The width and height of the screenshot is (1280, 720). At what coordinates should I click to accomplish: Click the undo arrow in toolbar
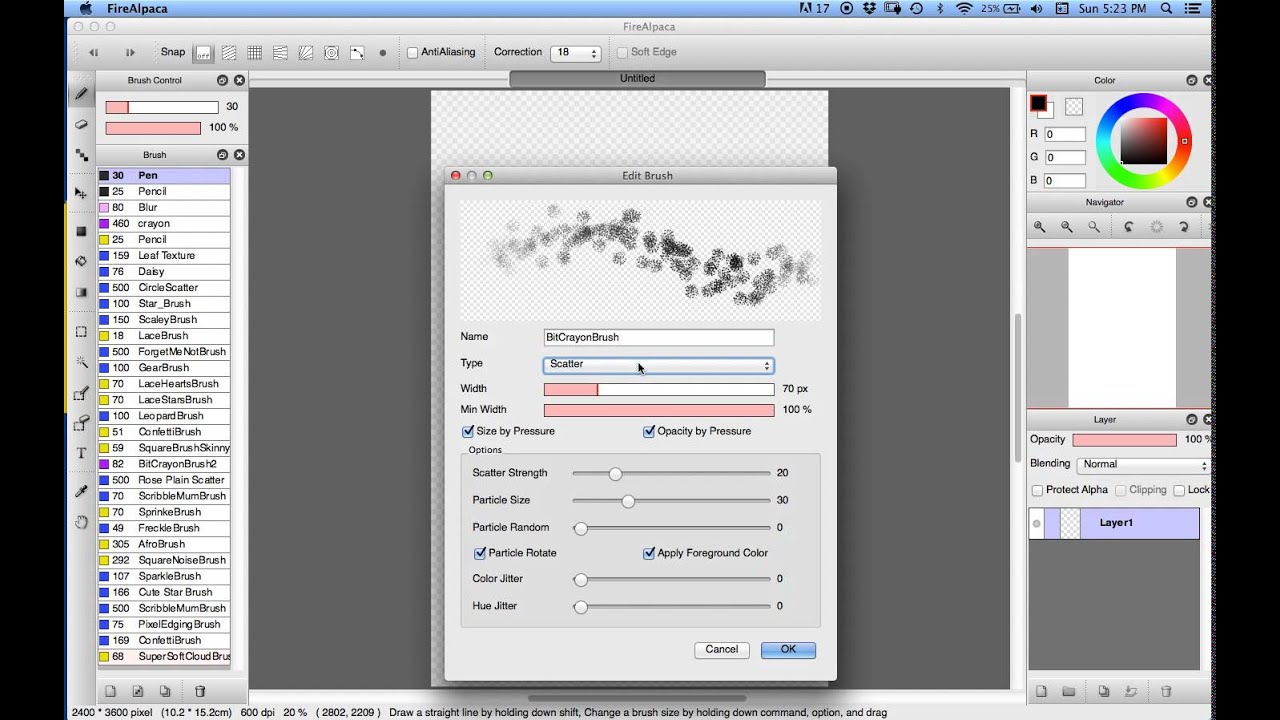coord(94,53)
